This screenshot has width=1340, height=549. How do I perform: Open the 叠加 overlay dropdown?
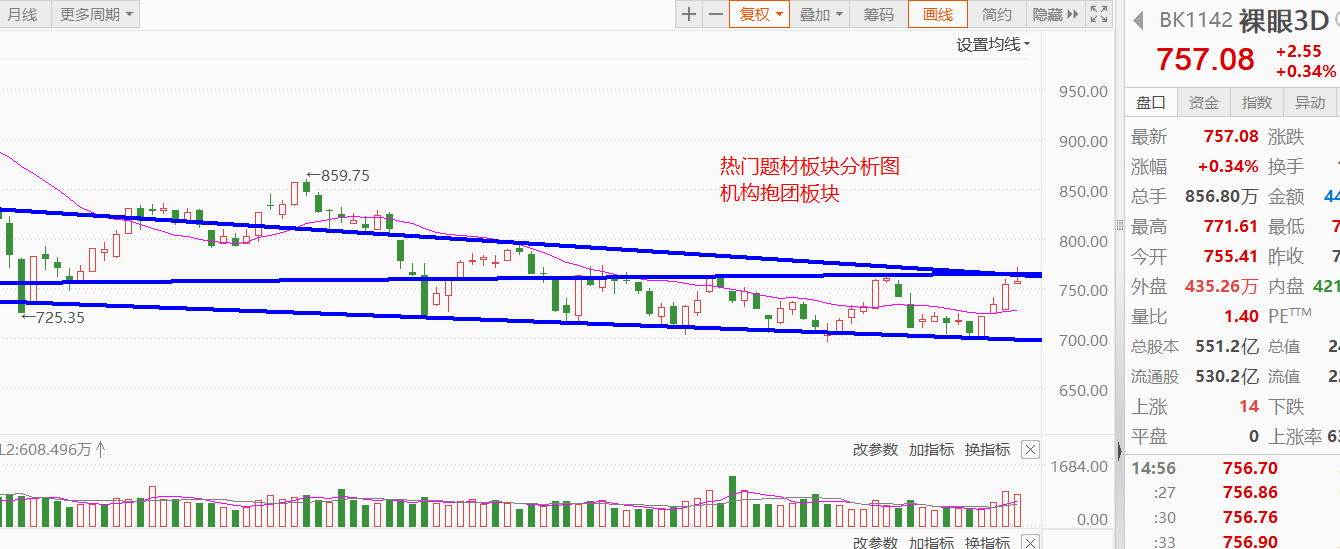pos(822,14)
